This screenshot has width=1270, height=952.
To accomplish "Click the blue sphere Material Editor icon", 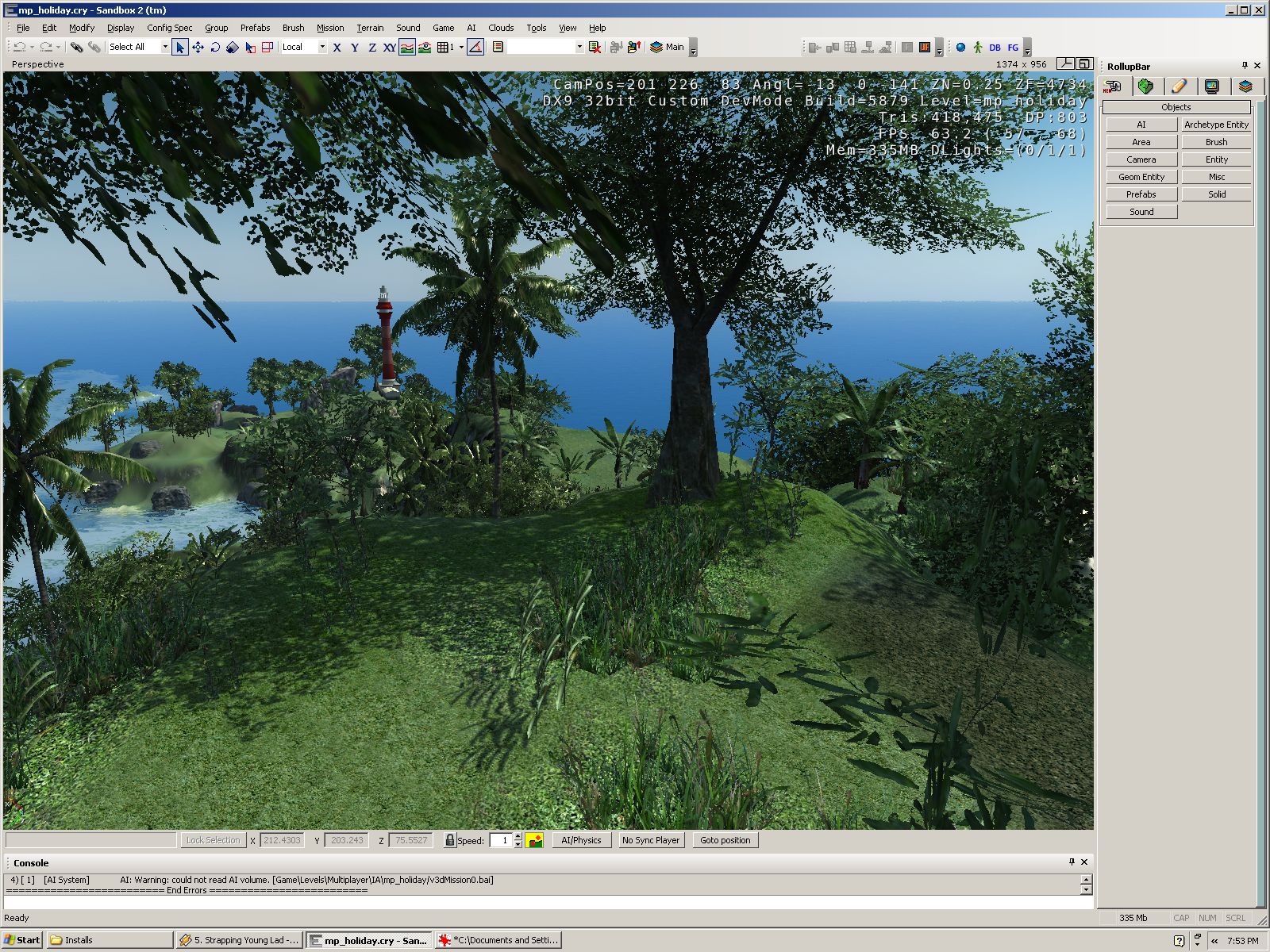I will (960, 47).
